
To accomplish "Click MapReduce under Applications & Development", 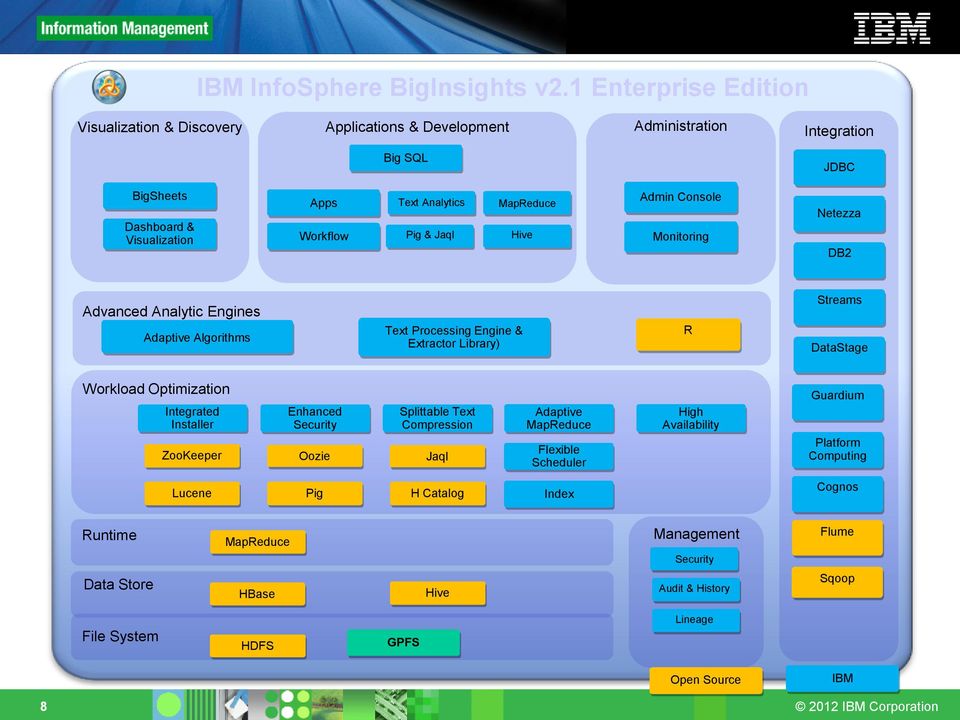I will click(x=527, y=203).
